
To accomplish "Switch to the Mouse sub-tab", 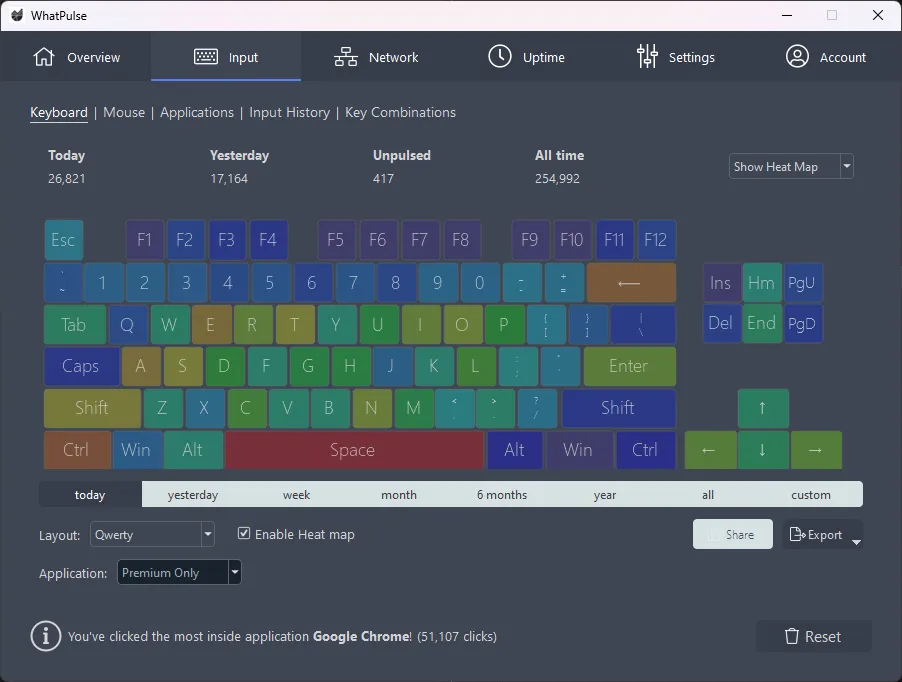I will 124,112.
